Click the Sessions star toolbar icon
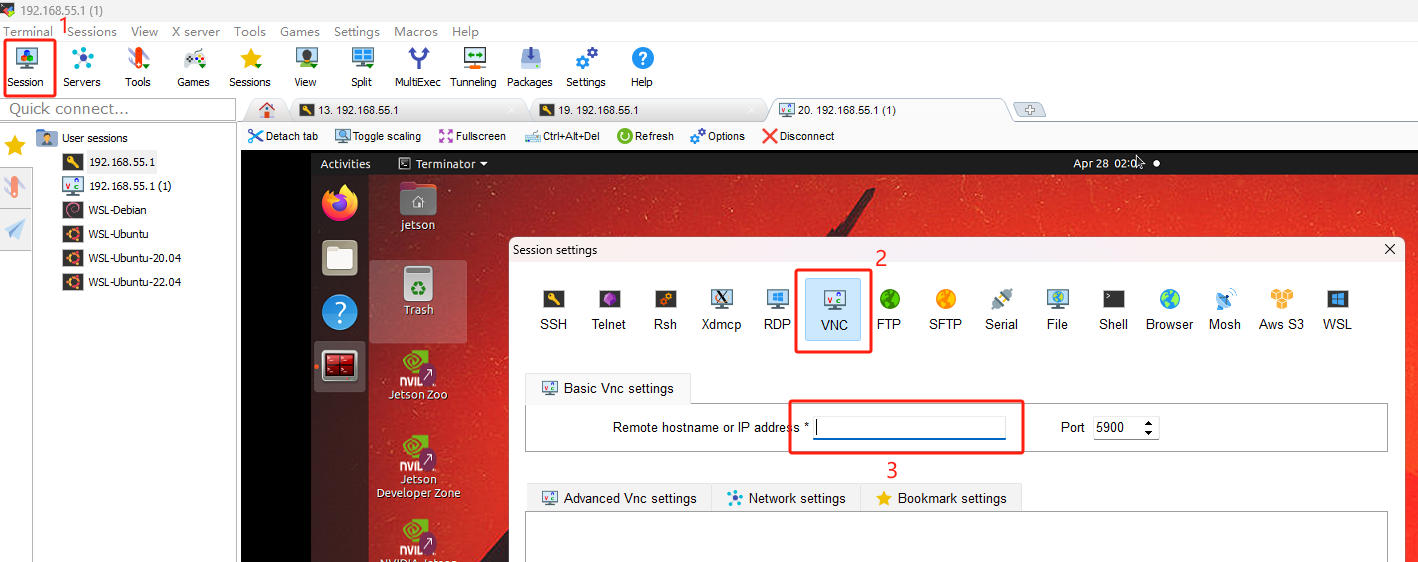 coord(250,67)
